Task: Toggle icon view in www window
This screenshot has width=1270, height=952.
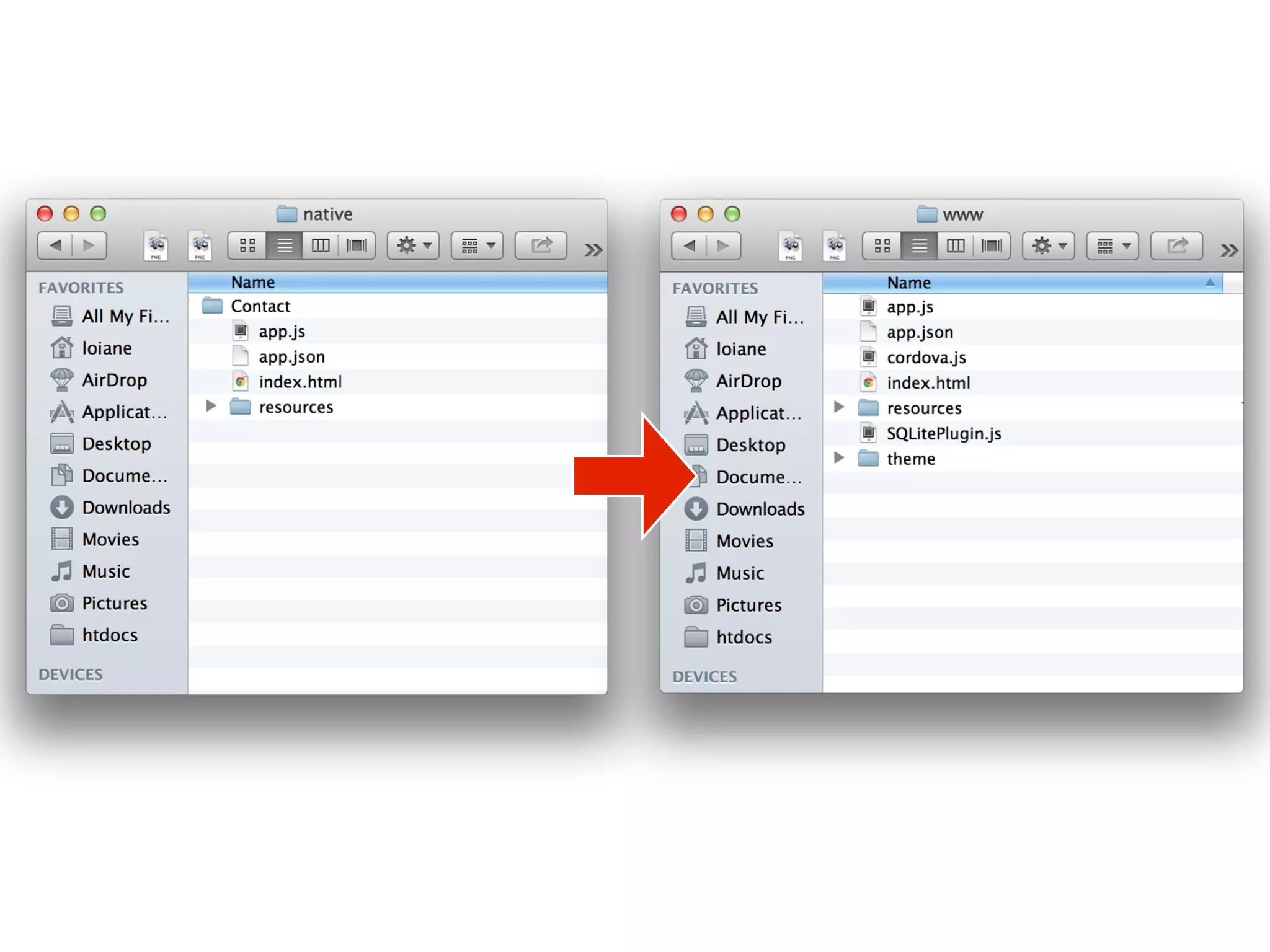Action: (882, 246)
